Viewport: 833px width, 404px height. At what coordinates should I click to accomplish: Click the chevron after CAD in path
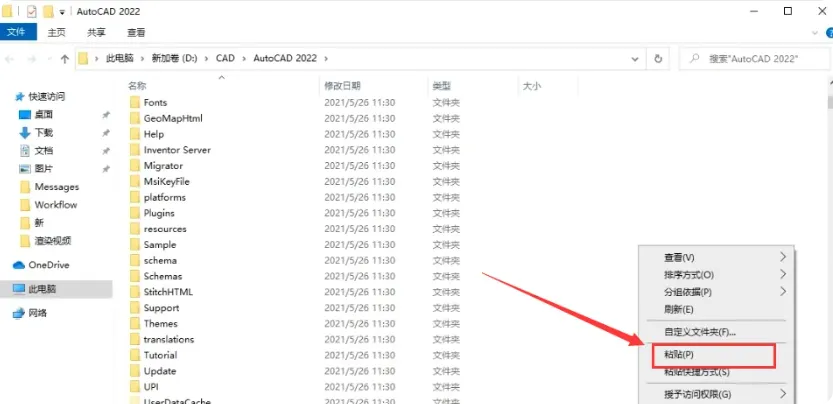point(244,58)
